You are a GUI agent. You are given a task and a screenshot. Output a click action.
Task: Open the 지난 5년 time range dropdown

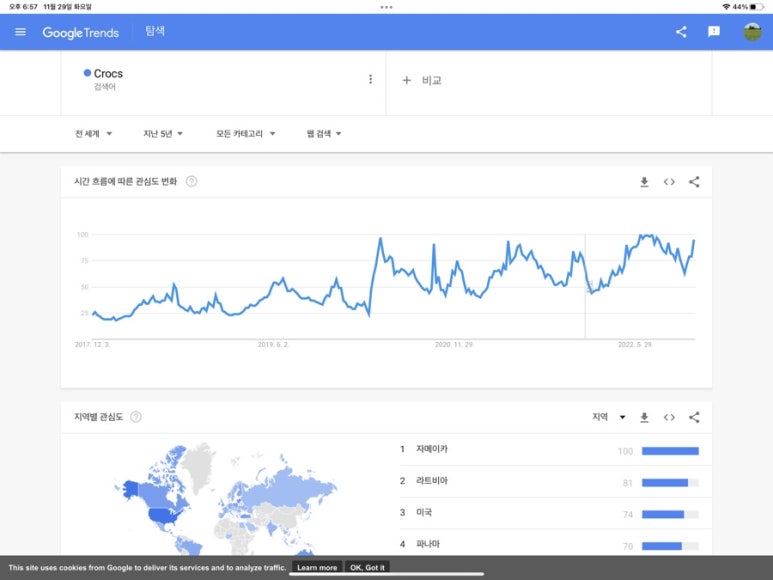point(163,134)
